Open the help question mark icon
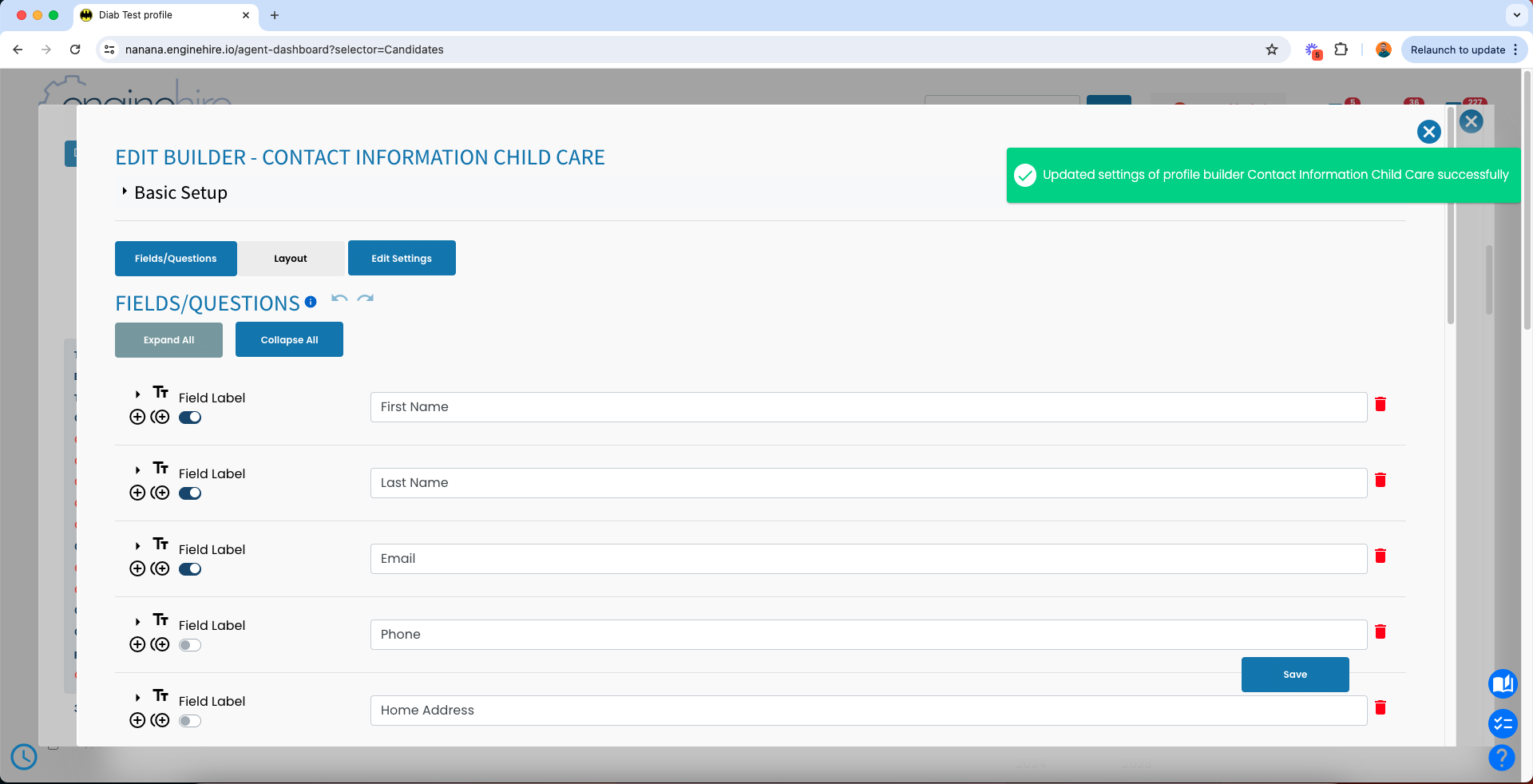The height and width of the screenshot is (784, 1533). coord(1501,757)
